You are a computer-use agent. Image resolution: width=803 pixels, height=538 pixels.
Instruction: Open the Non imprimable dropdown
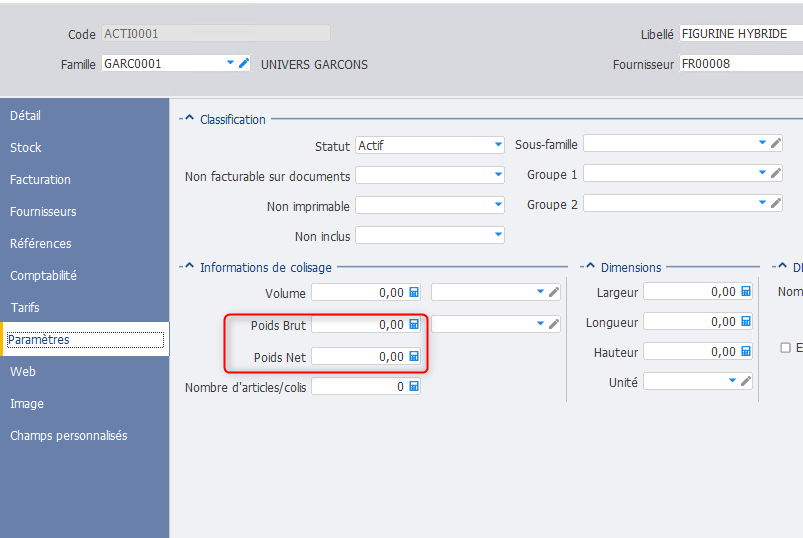click(x=498, y=205)
